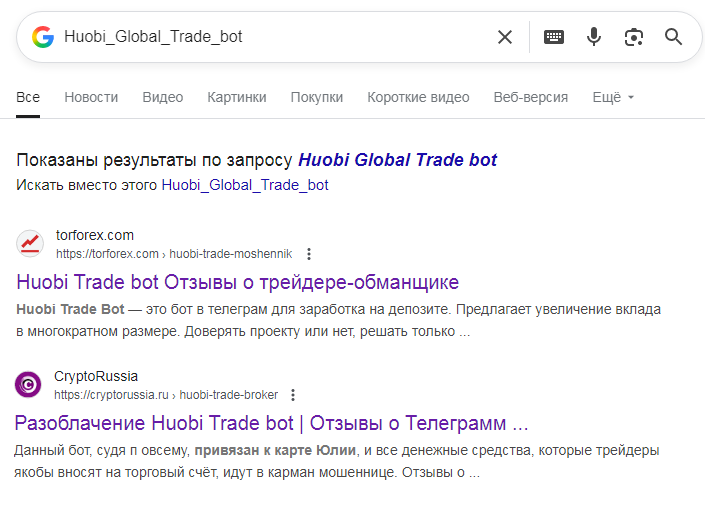Viewport: 705px width, 508px height.
Task: Open Huobi Trade bot Отзывы result link
Action: [237, 281]
